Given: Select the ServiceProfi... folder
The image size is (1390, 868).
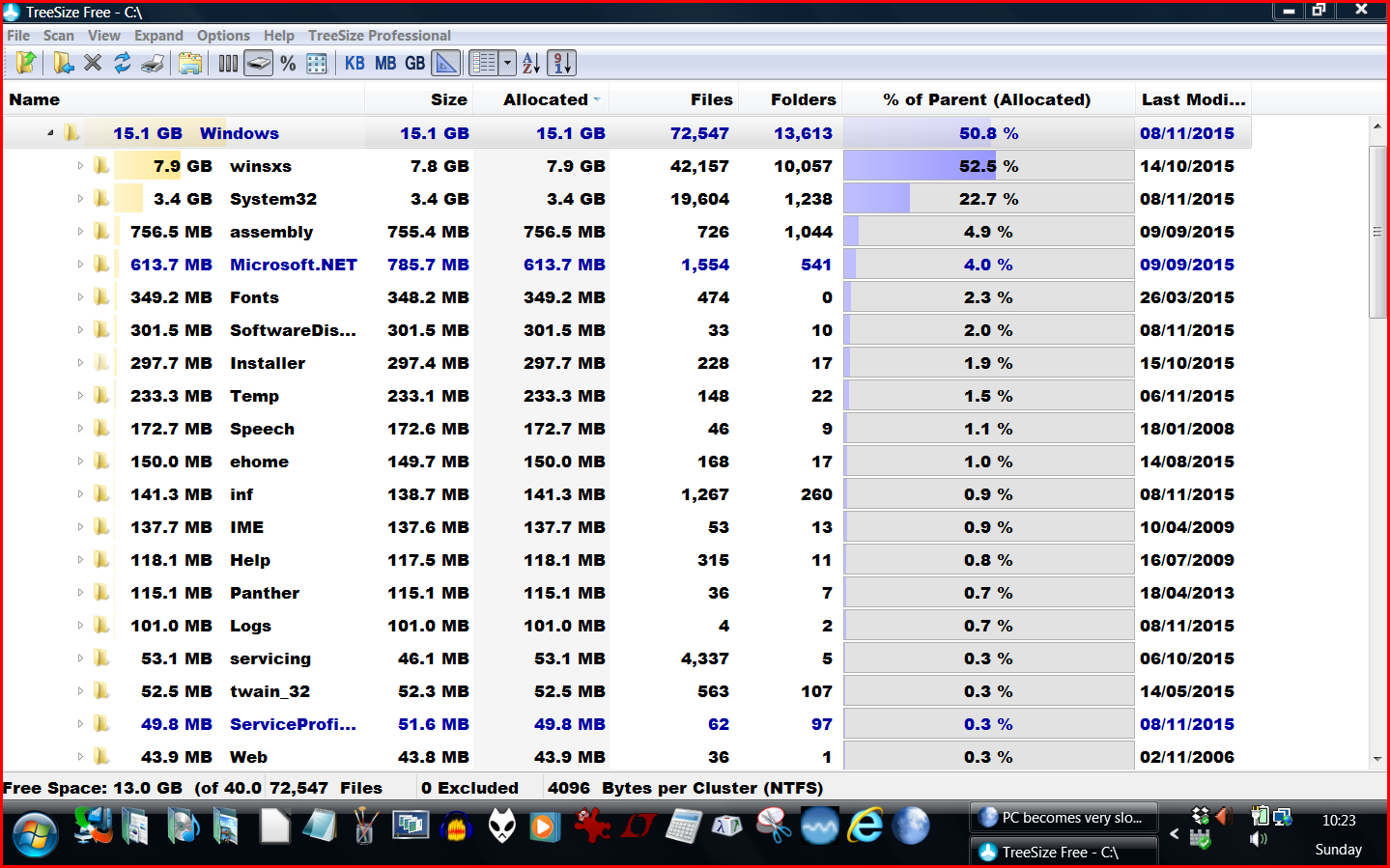Looking at the screenshot, I should pyautogui.click(x=293, y=724).
